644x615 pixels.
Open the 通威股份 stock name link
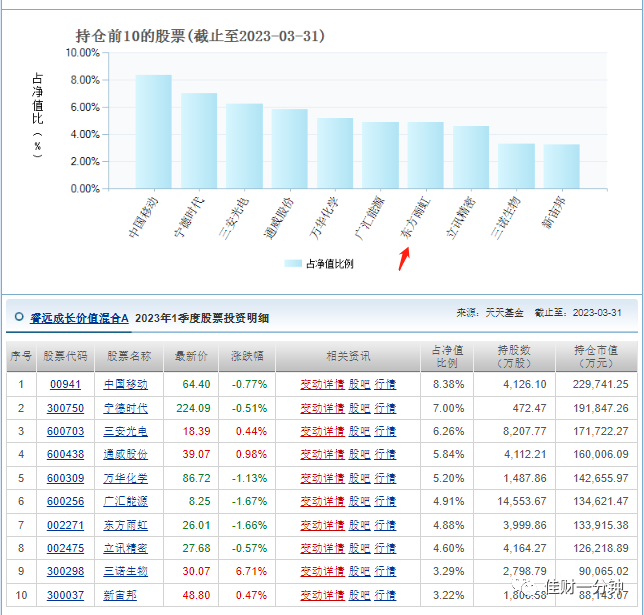[125, 454]
